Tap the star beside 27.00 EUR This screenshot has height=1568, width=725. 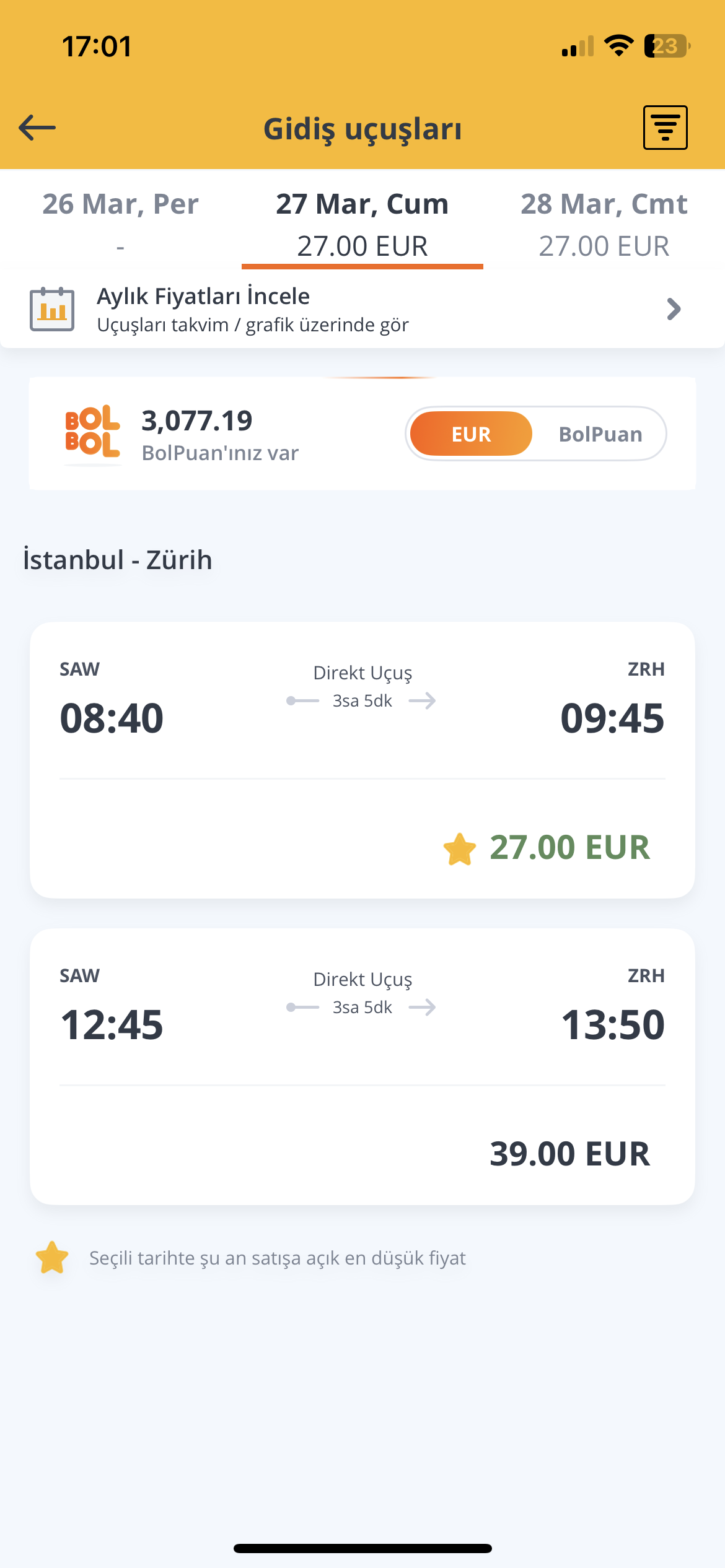click(460, 848)
